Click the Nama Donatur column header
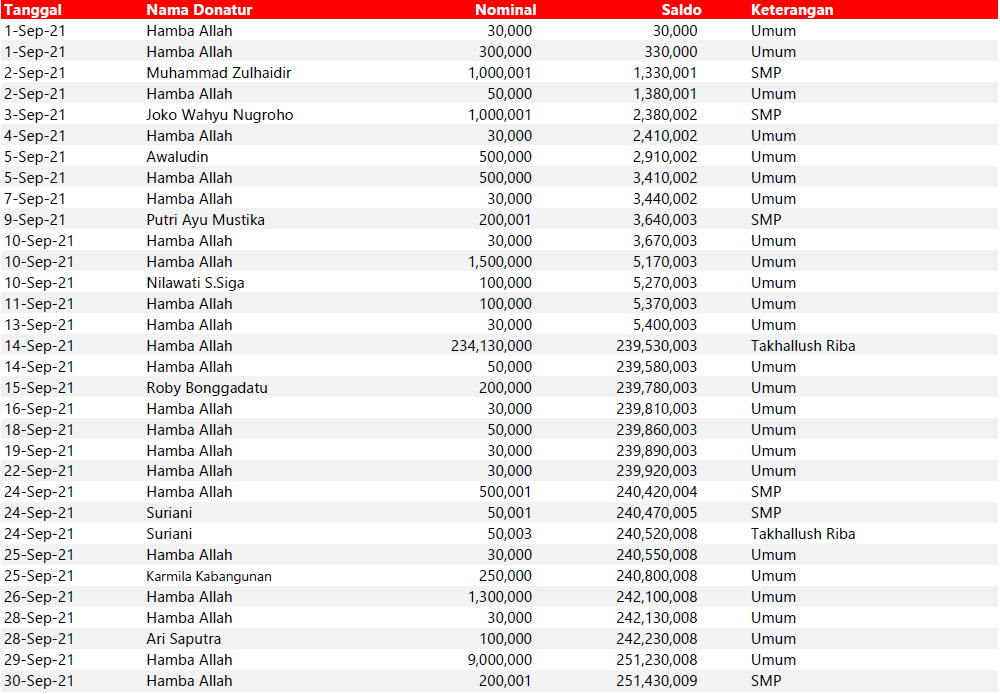 click(x=199, y=10)
